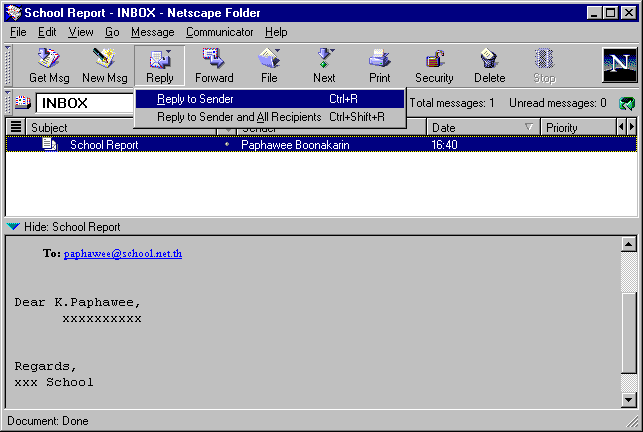This screenshot has height=432, width=643.
Task: Open the Message menu
Action: 153,32
